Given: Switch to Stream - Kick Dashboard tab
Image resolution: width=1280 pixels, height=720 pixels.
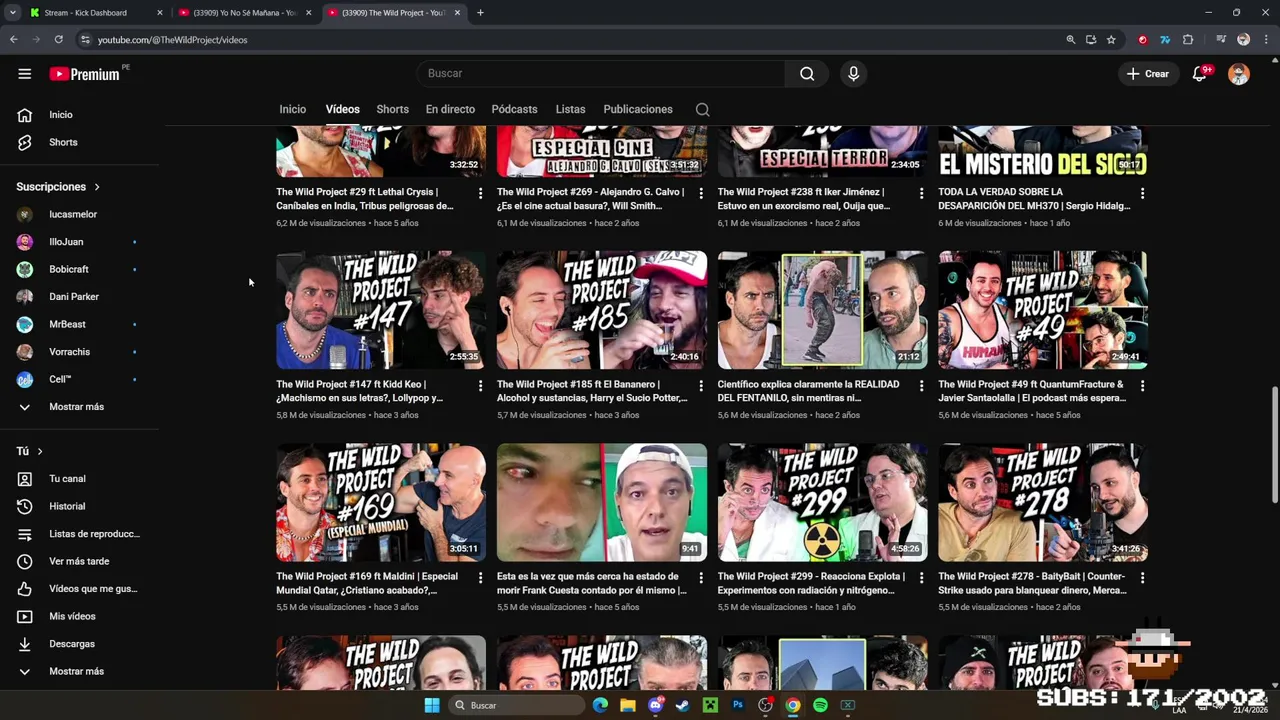Looking at the screenshot, I should tap(96, 13).
